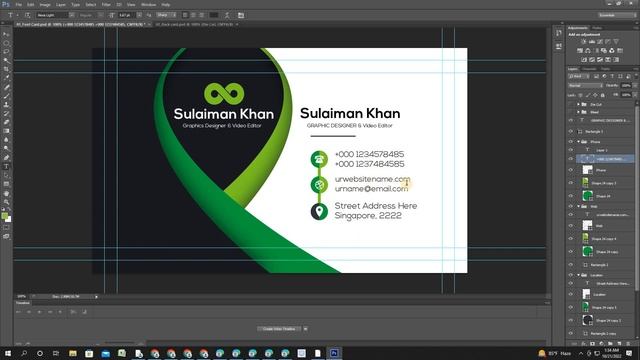Screen dimensions: 640x360
Task: Select the Move tool
Action: tap(6, 34)
